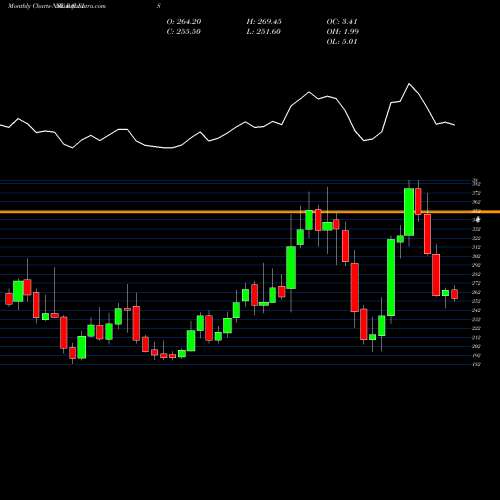Click the tallest green candle at the chart peak
The image size is (500, 500).
[409, 212]
